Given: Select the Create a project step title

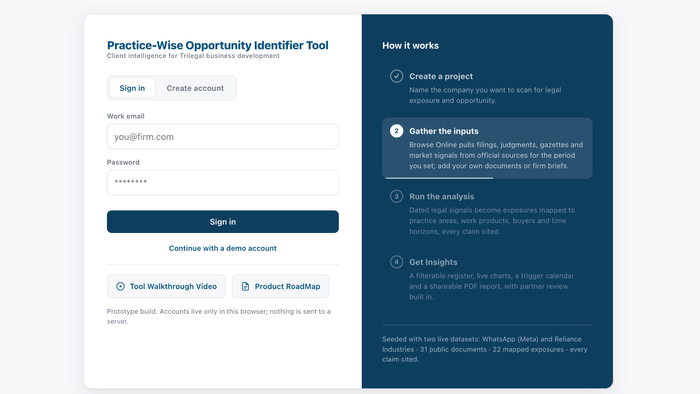Looking at the screenshot, I should 441,76.
